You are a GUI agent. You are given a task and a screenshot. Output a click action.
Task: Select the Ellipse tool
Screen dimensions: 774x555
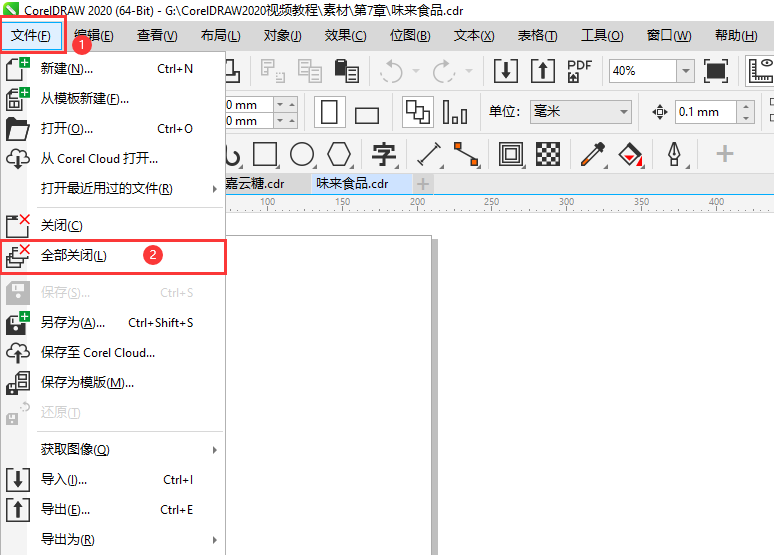(302, 155)
